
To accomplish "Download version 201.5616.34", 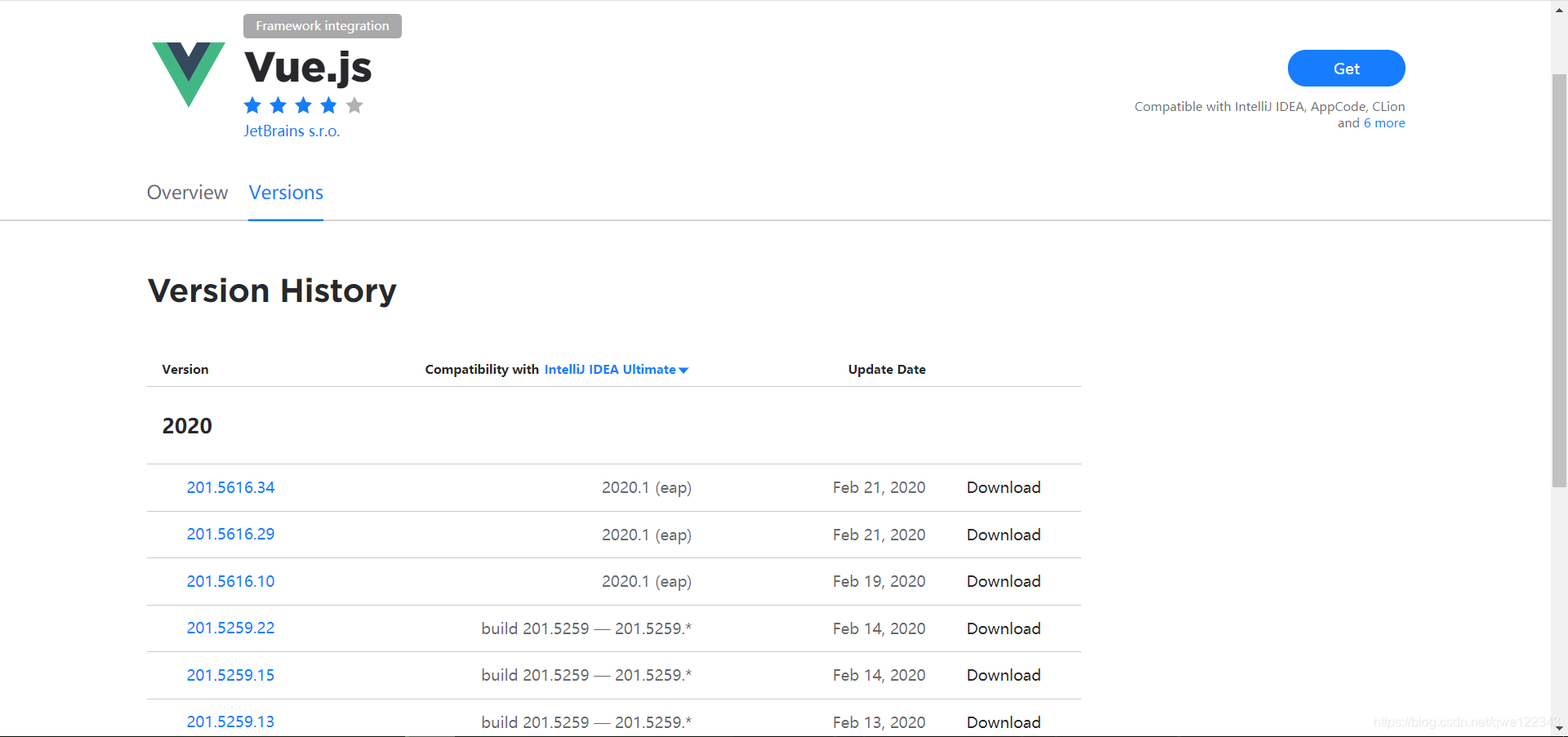I will (x=1004, y=487).
